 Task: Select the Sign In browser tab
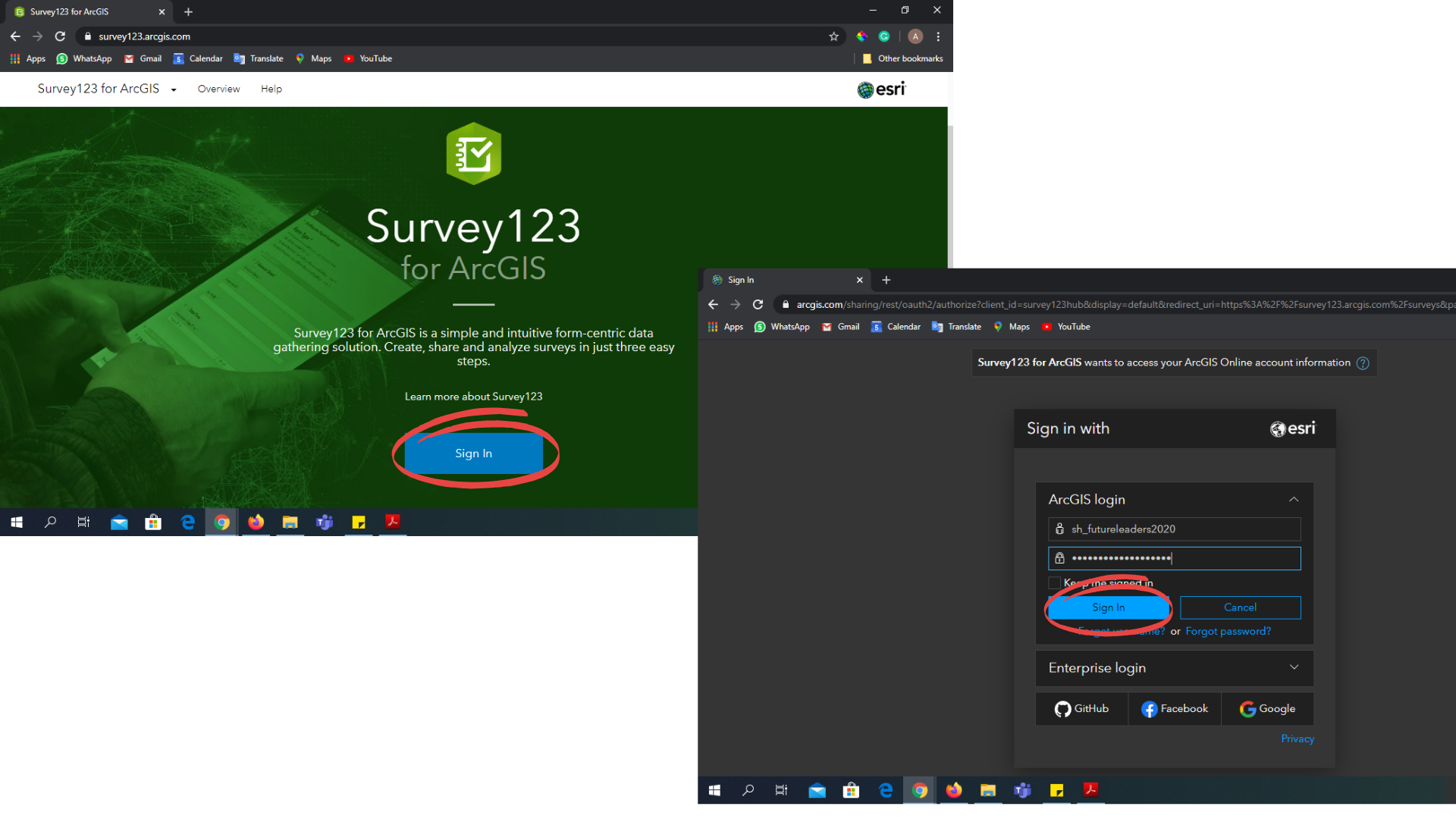pyautogui.click(x=785, y=280)
